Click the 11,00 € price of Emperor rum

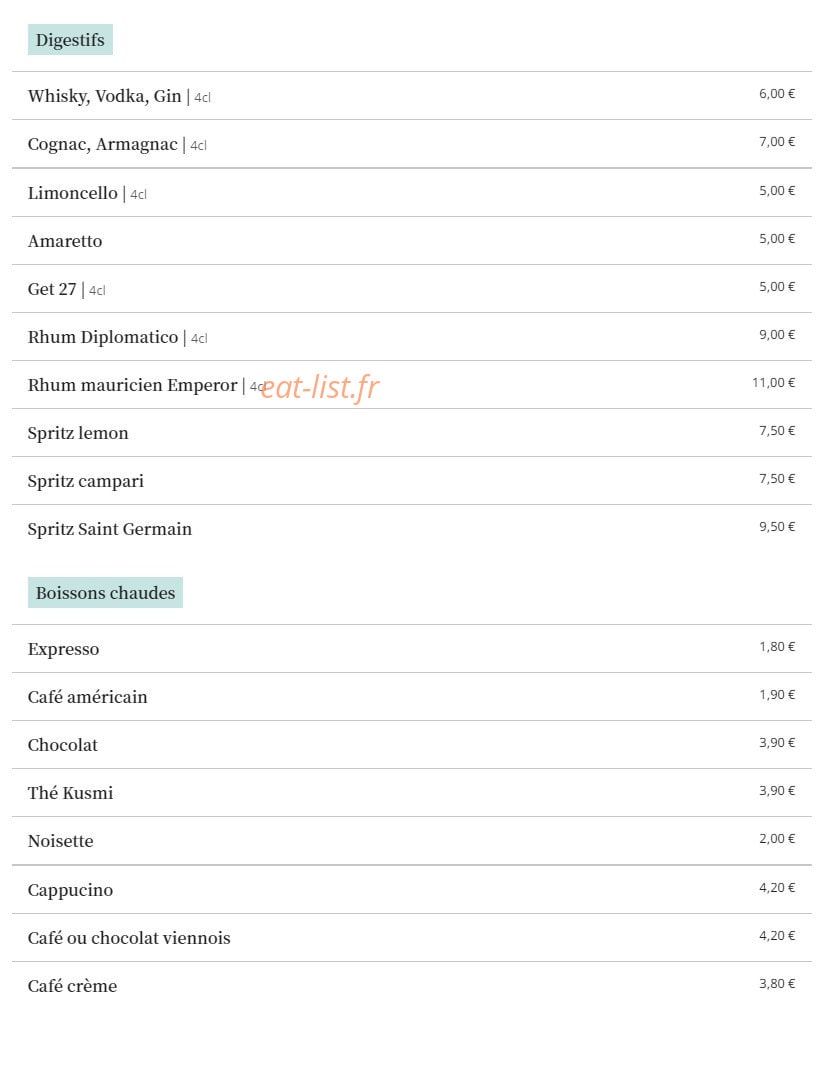tap(773, 383)
